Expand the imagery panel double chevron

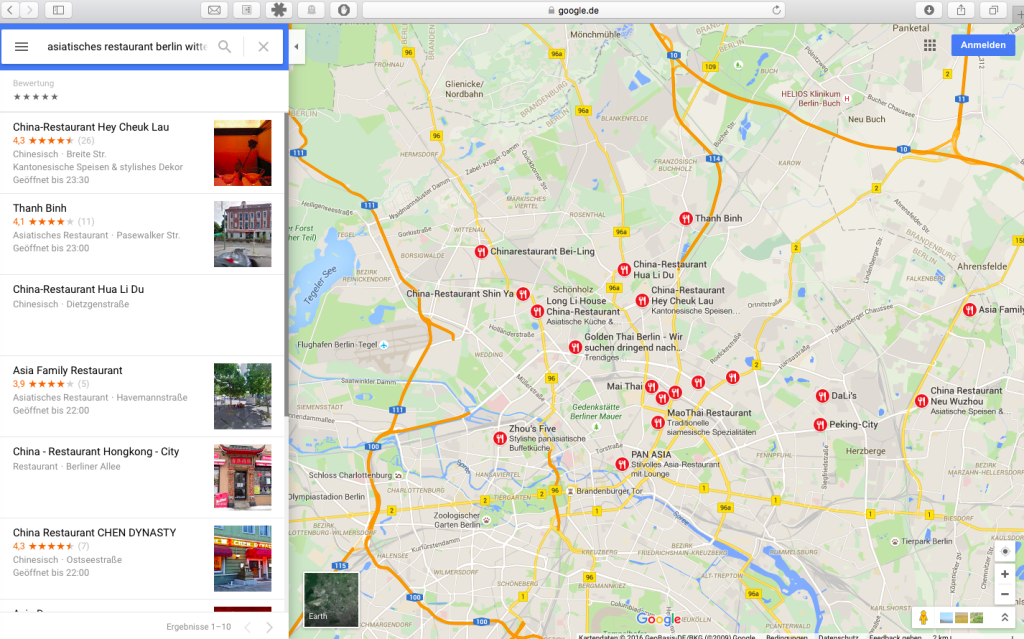pyautogui.click(x=1004, y=617)
